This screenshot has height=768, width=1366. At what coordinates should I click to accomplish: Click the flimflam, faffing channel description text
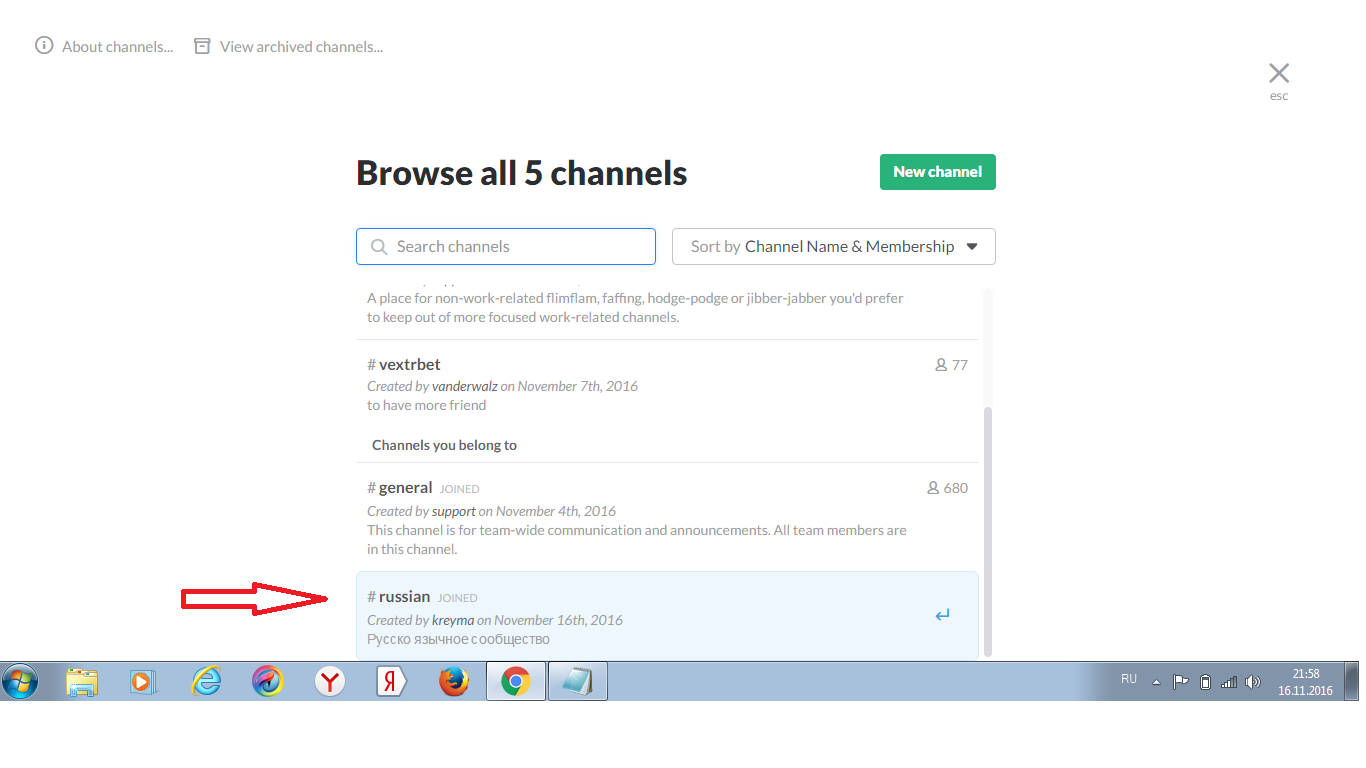point(635,308)
